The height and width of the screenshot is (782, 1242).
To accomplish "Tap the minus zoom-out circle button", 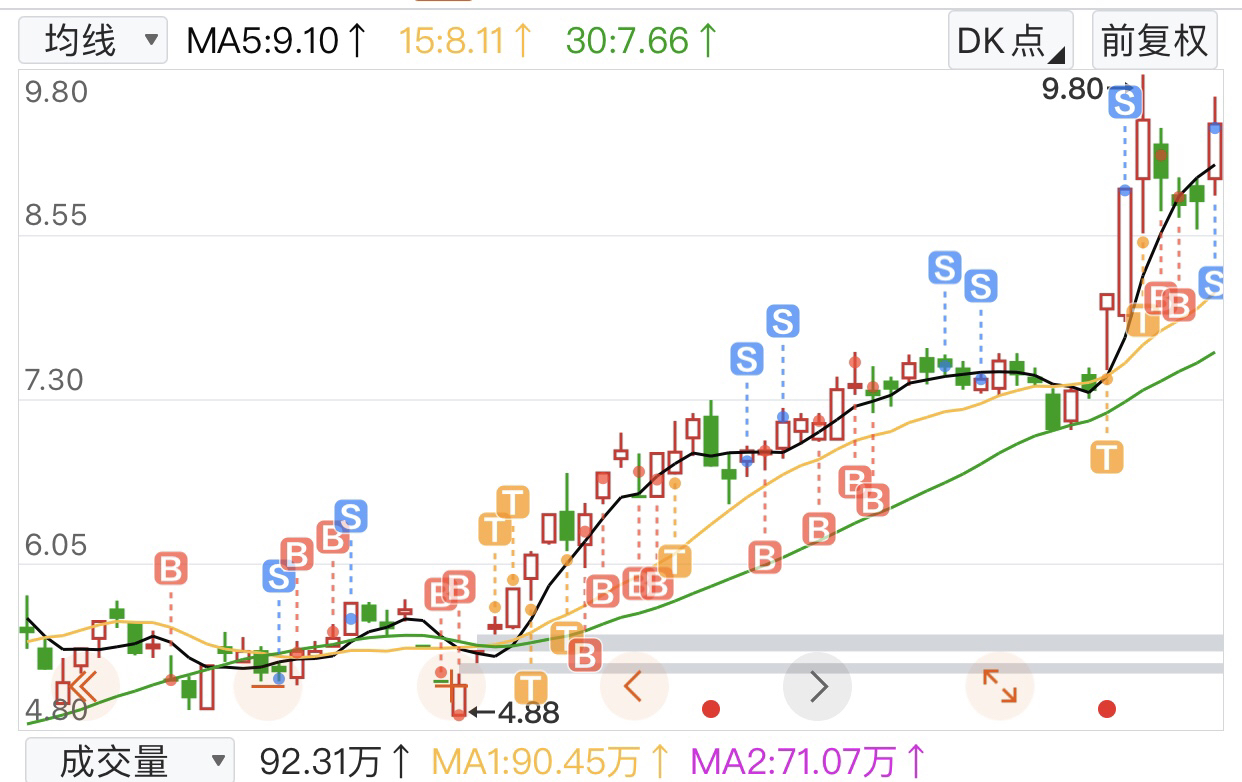I will (x=267, y=686).
